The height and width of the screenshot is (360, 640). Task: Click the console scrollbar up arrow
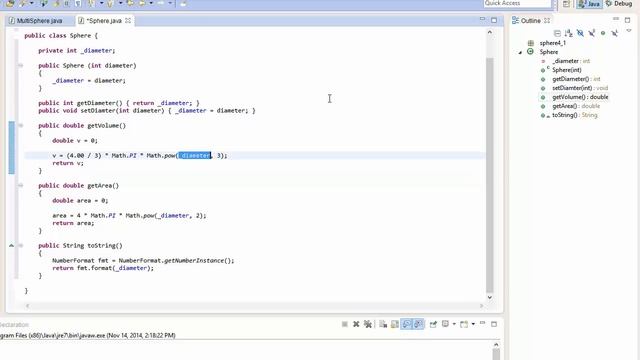point(496,345)
